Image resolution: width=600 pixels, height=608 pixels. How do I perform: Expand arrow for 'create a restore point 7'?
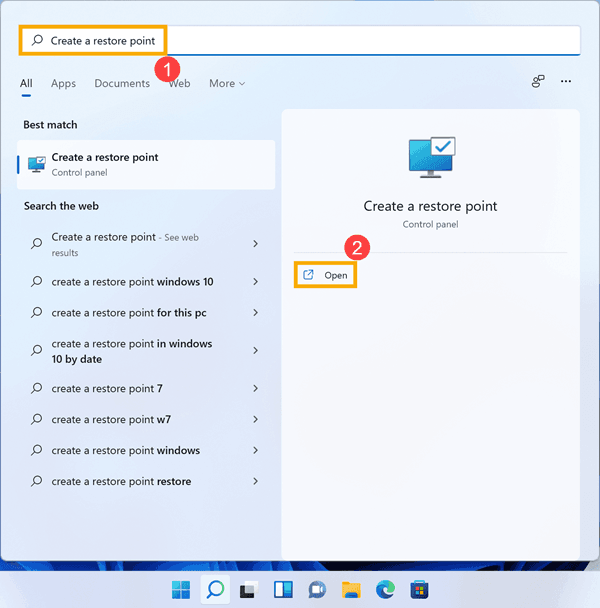[255, 388]
